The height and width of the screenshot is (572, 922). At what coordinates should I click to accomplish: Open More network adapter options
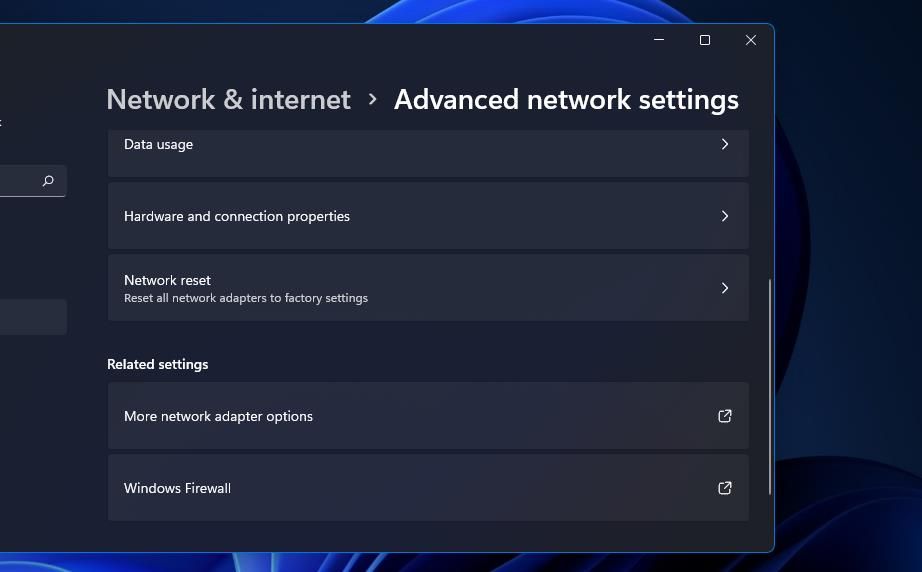coord(428,416)
